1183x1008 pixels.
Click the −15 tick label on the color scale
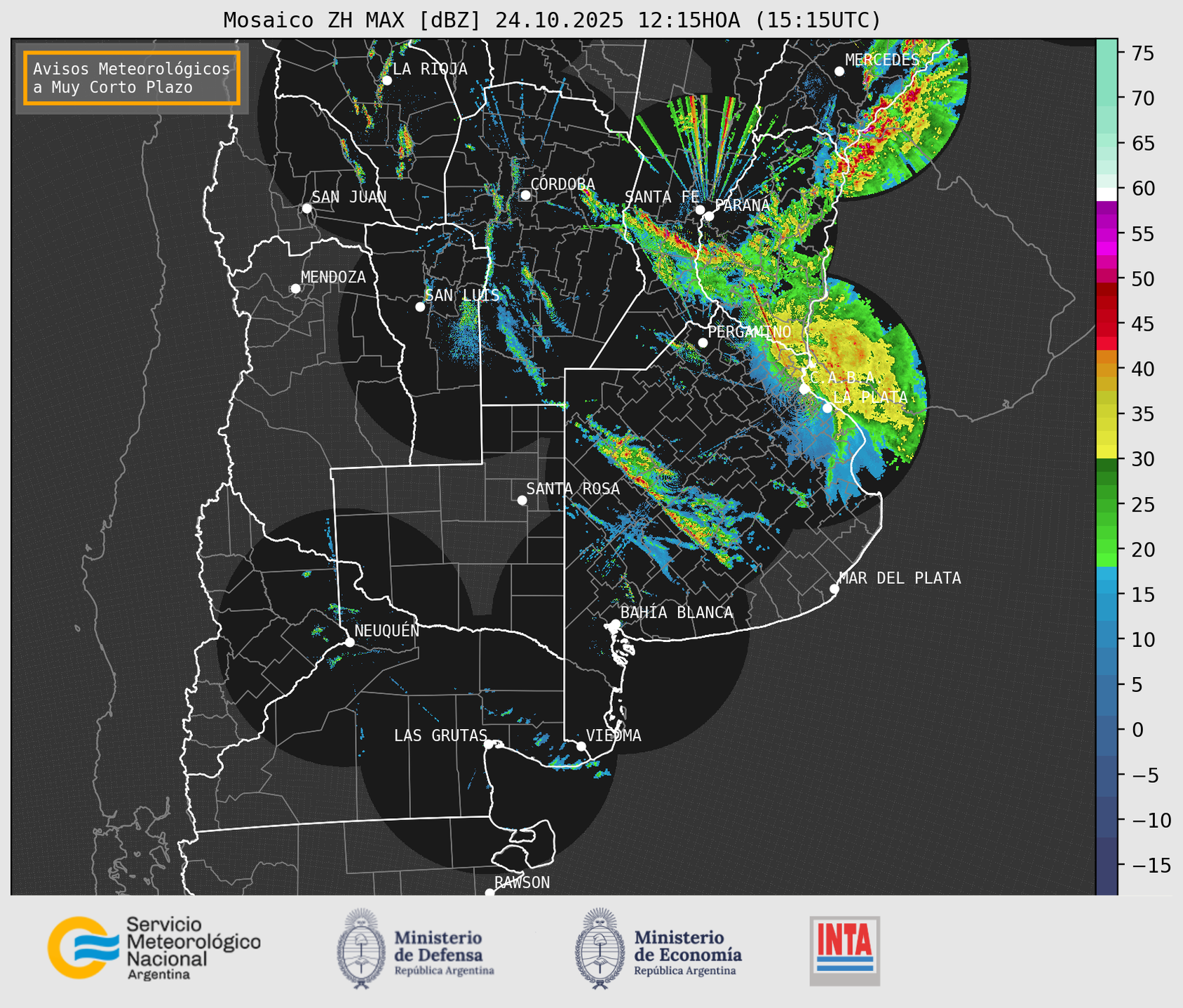[x=1151, y=865]
